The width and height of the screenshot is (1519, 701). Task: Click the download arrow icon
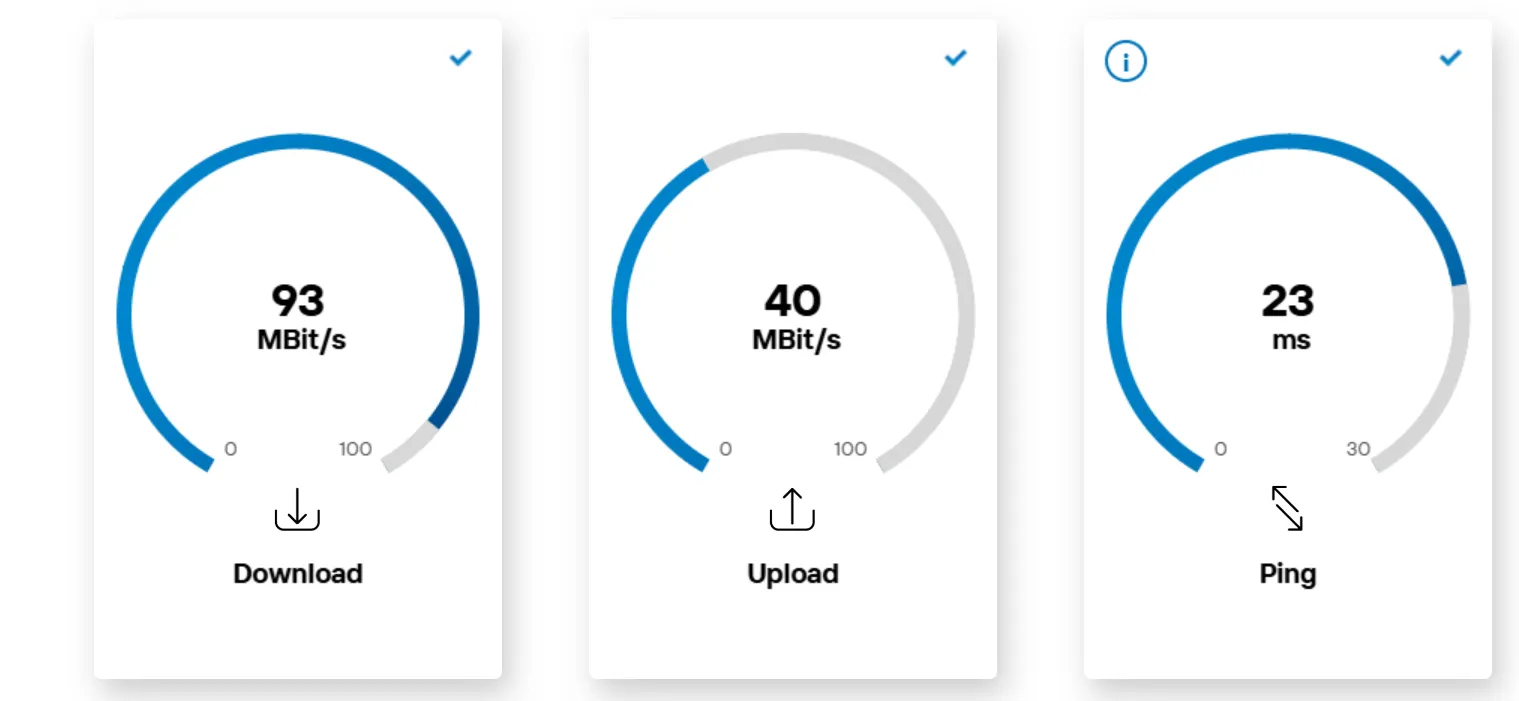tap(297, 510)
